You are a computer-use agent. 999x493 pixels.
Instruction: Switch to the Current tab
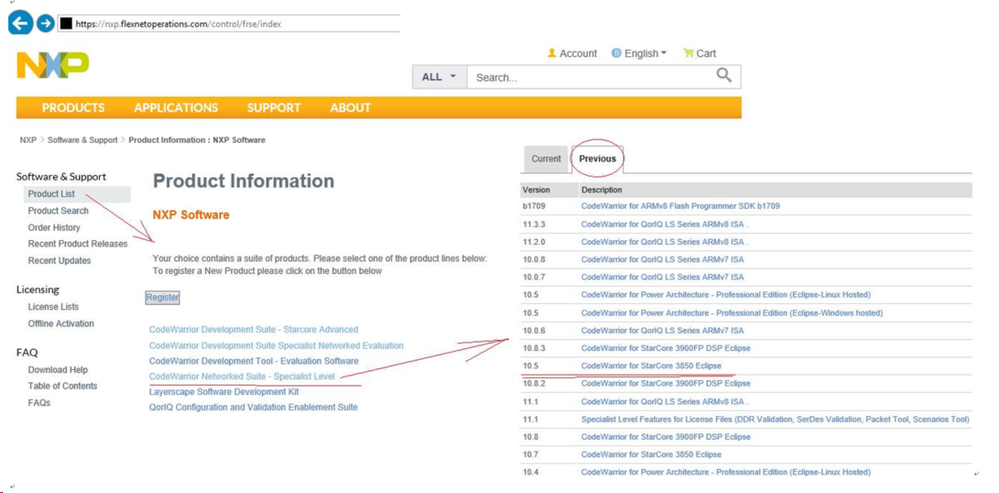pos(546,159)
